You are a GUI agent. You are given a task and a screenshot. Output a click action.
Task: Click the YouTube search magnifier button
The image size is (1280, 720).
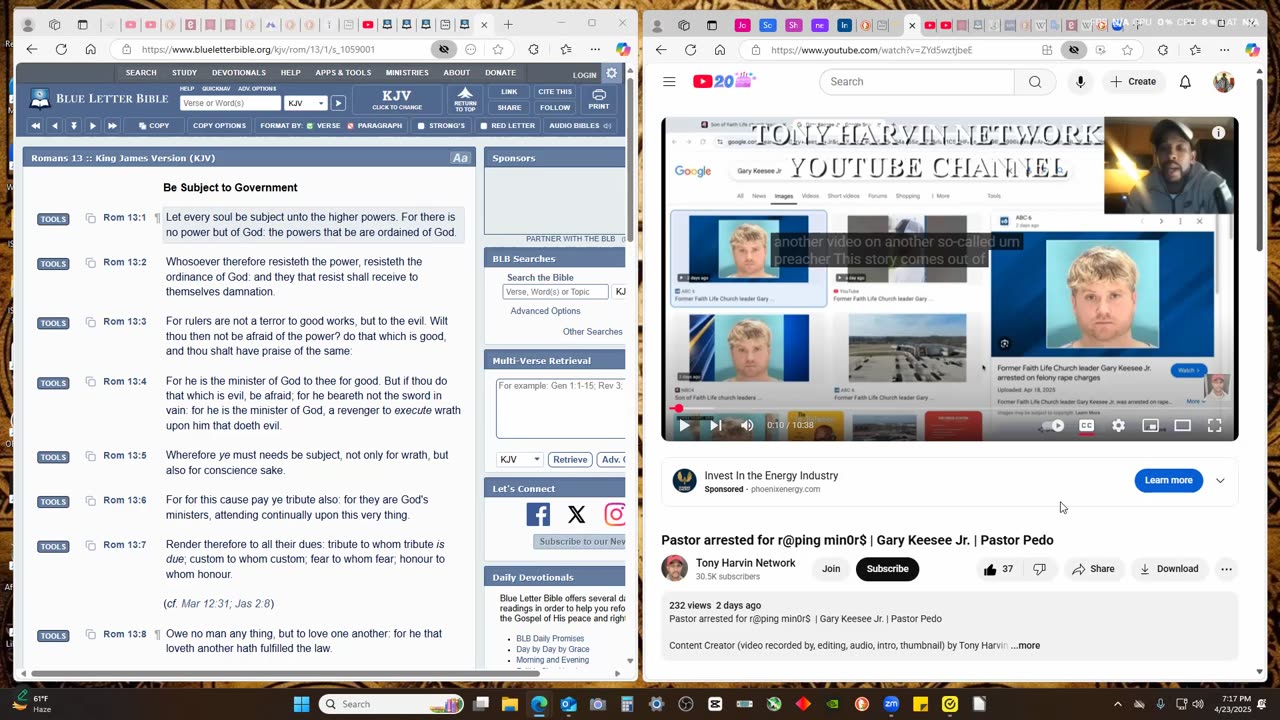point(1035,82)
